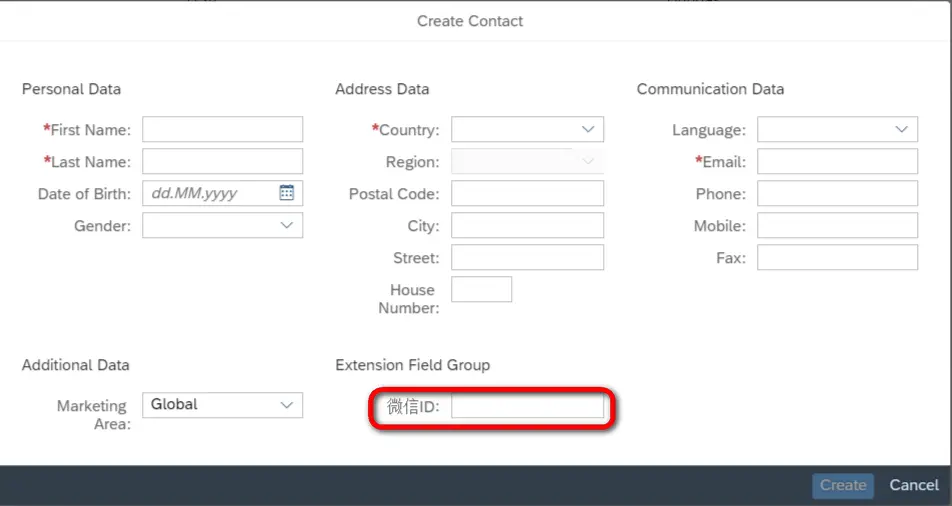Expand the Marketing Area dropdown
The image size is (952, 506).
click(x=287, y=405)
